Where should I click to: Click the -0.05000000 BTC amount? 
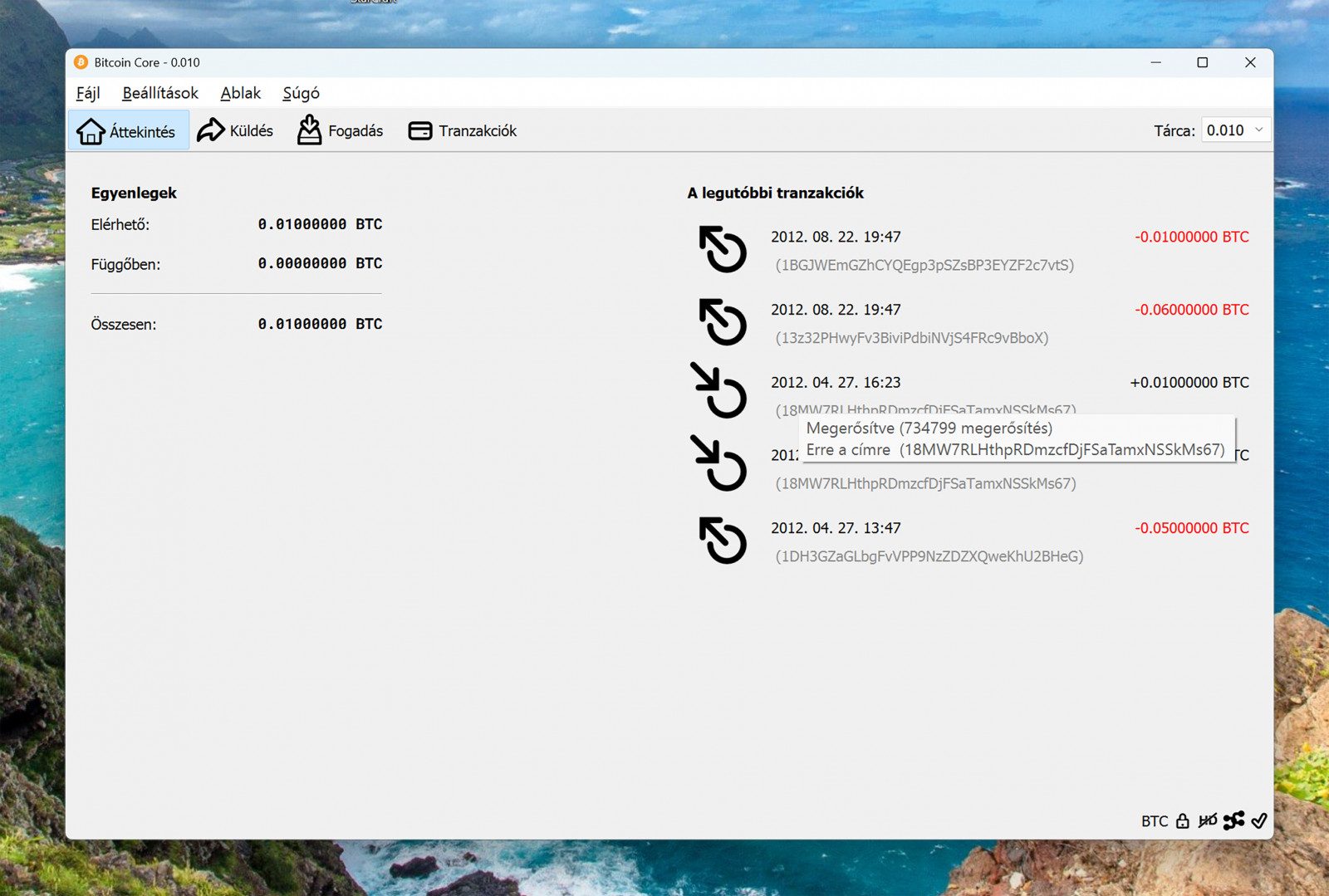tap(1192, 528)
